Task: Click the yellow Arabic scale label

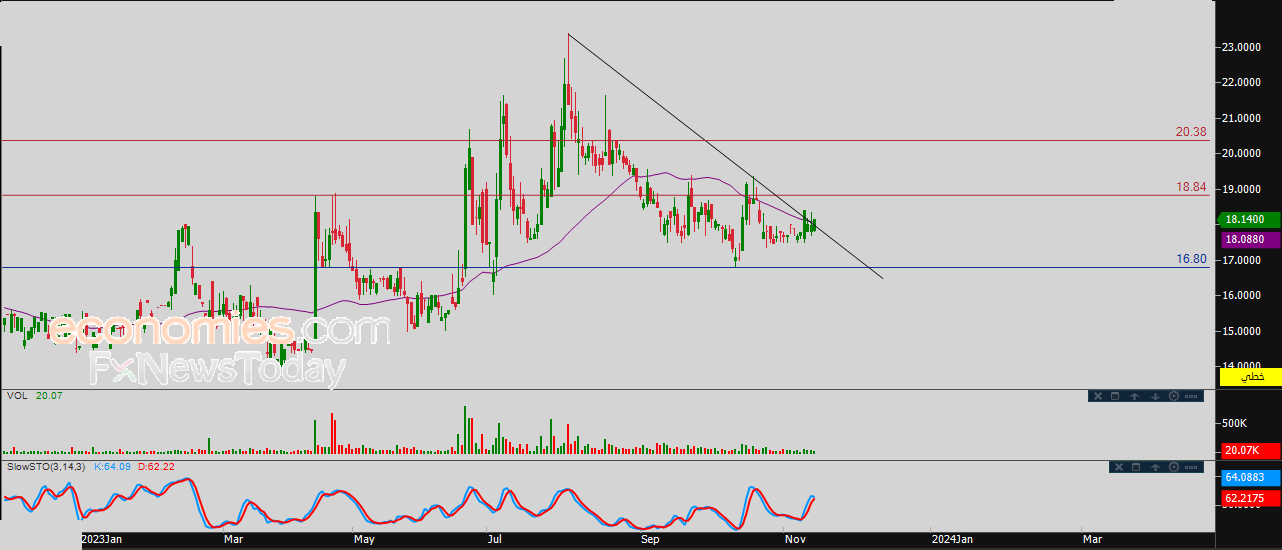Action: click(x=1249, y=377)
